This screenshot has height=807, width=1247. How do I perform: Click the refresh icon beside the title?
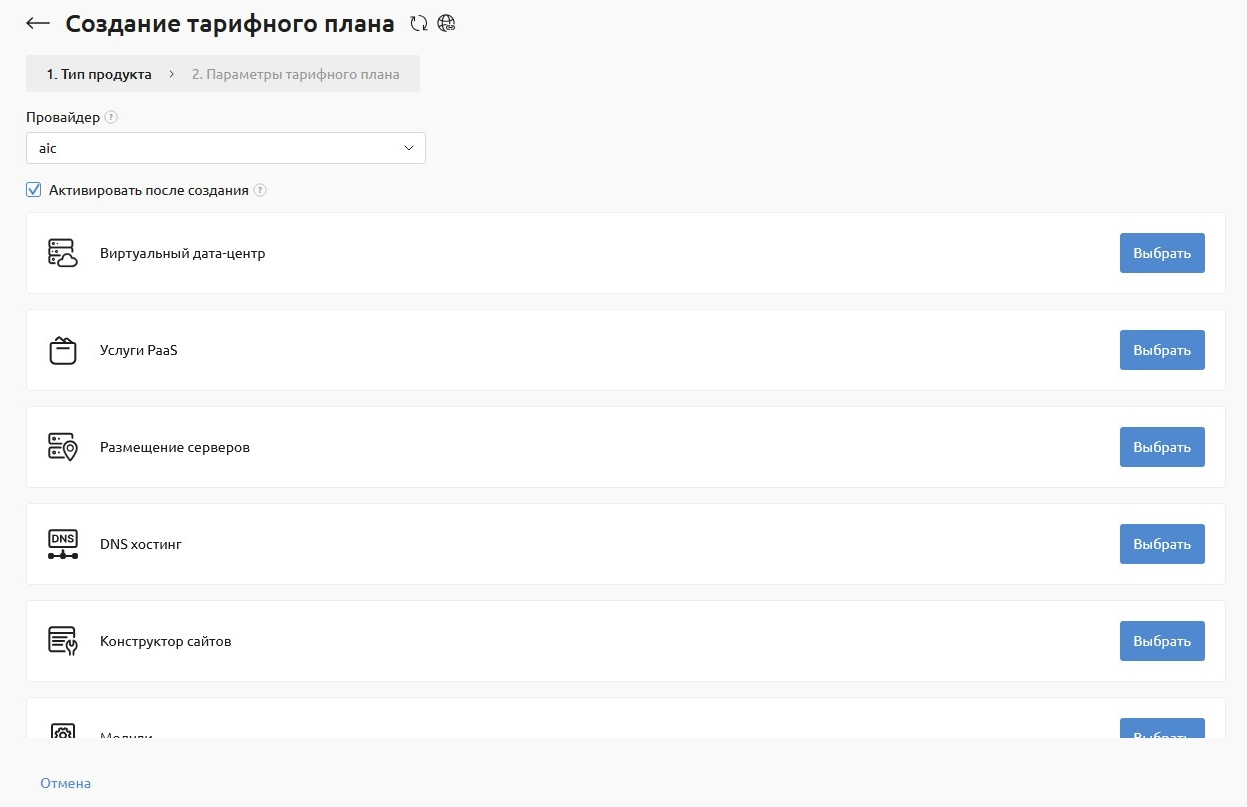419,24
